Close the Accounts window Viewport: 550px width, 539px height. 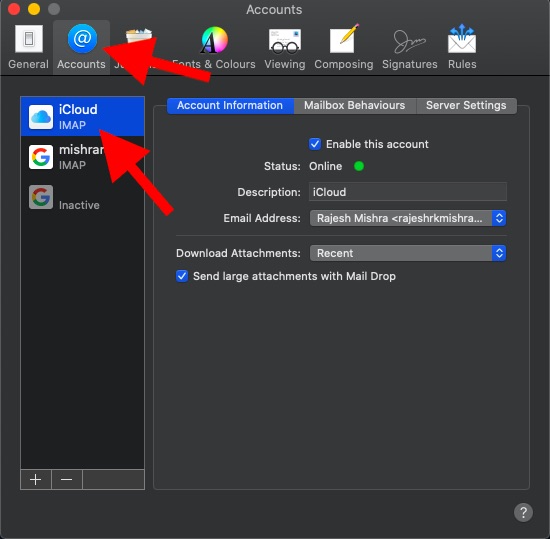[x=14, y=9]
